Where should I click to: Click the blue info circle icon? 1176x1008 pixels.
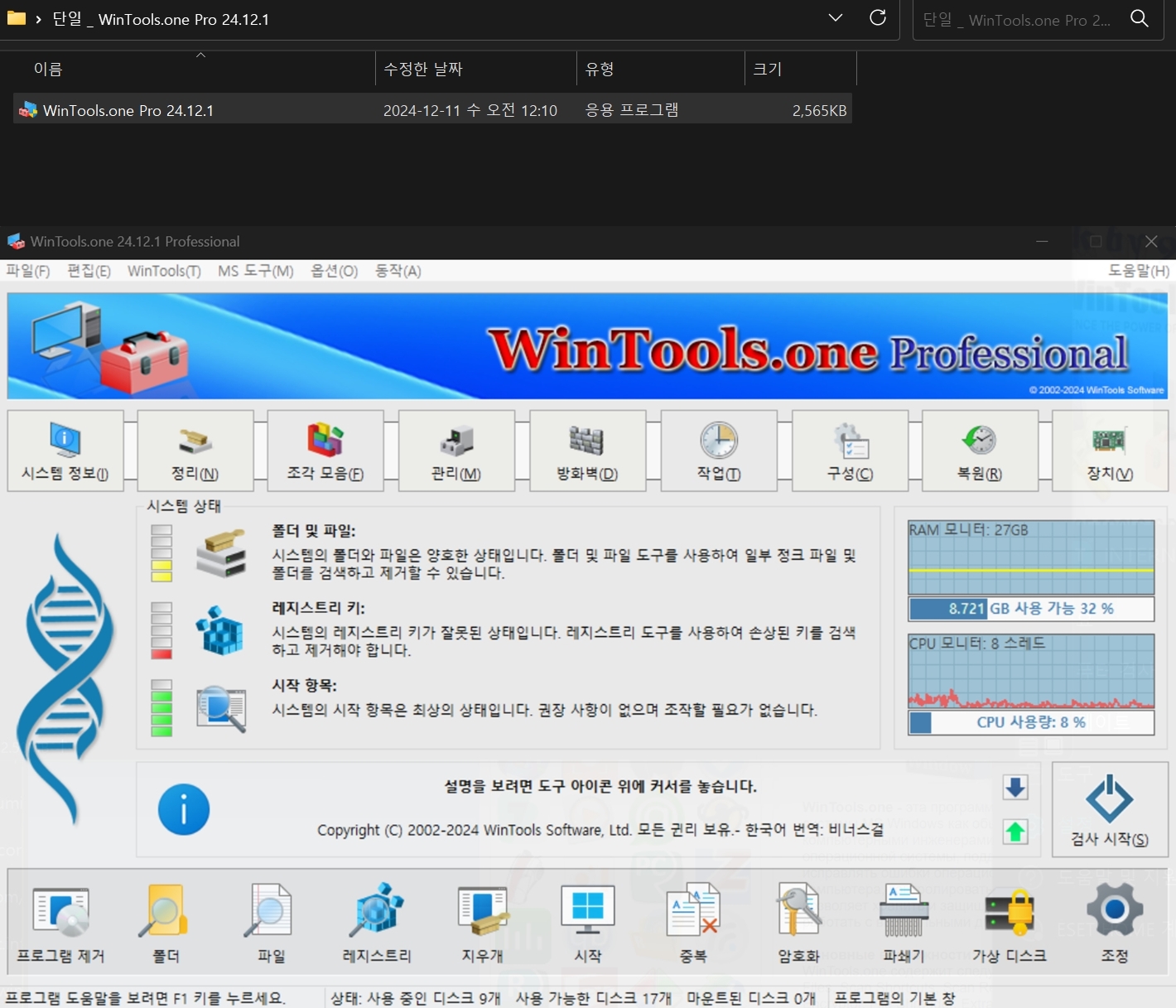coord(184,809)
